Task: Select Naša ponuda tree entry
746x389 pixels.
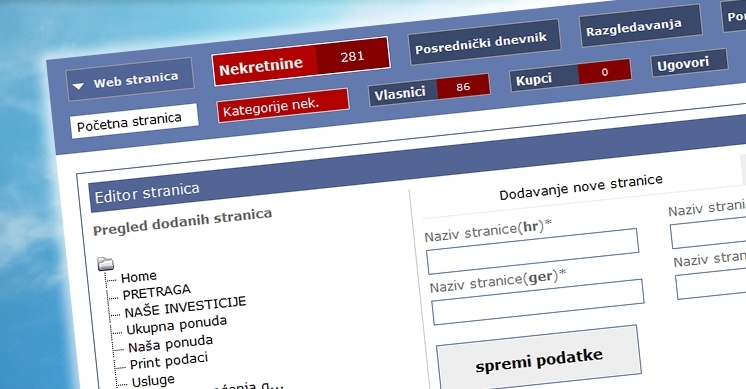Action: click(170, 344)
